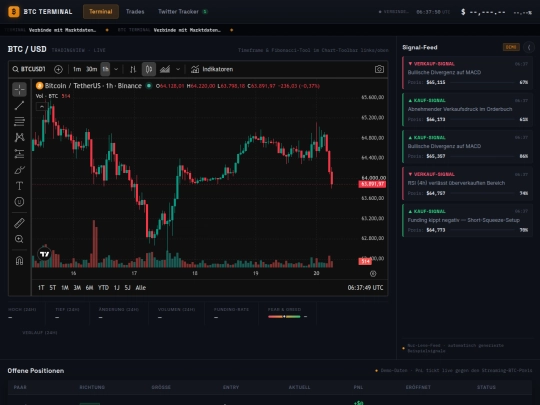Click the DEMO badge in Signal-Feed
Image resolution: width=540 pixels, height=405 pixels.
point(511,47)
